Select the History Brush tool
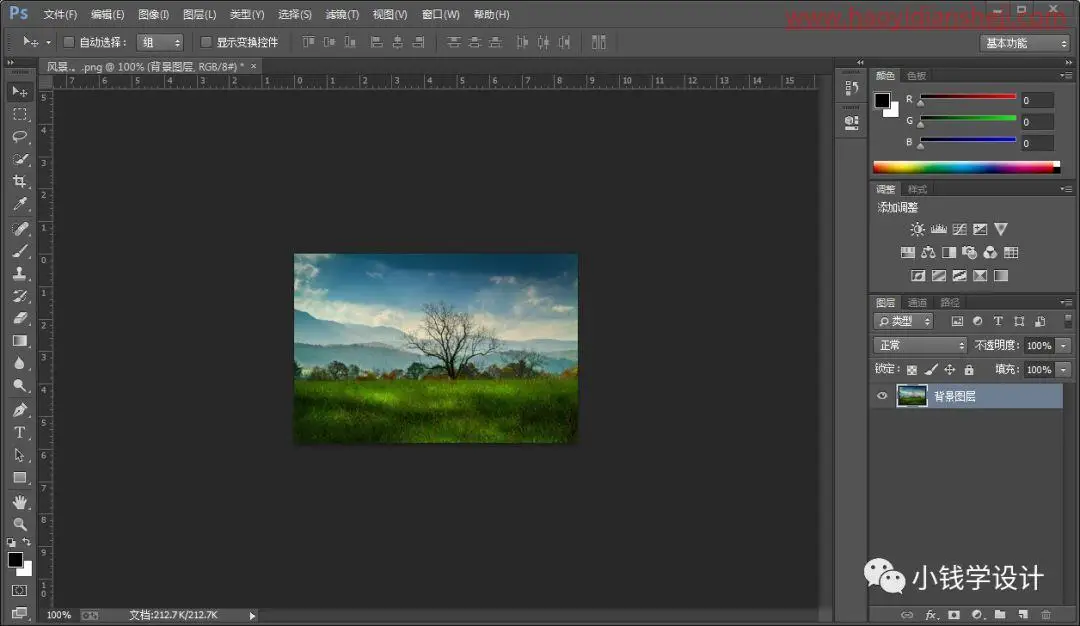This screenshot has height=626, width=1080. (x=20, y=296)
